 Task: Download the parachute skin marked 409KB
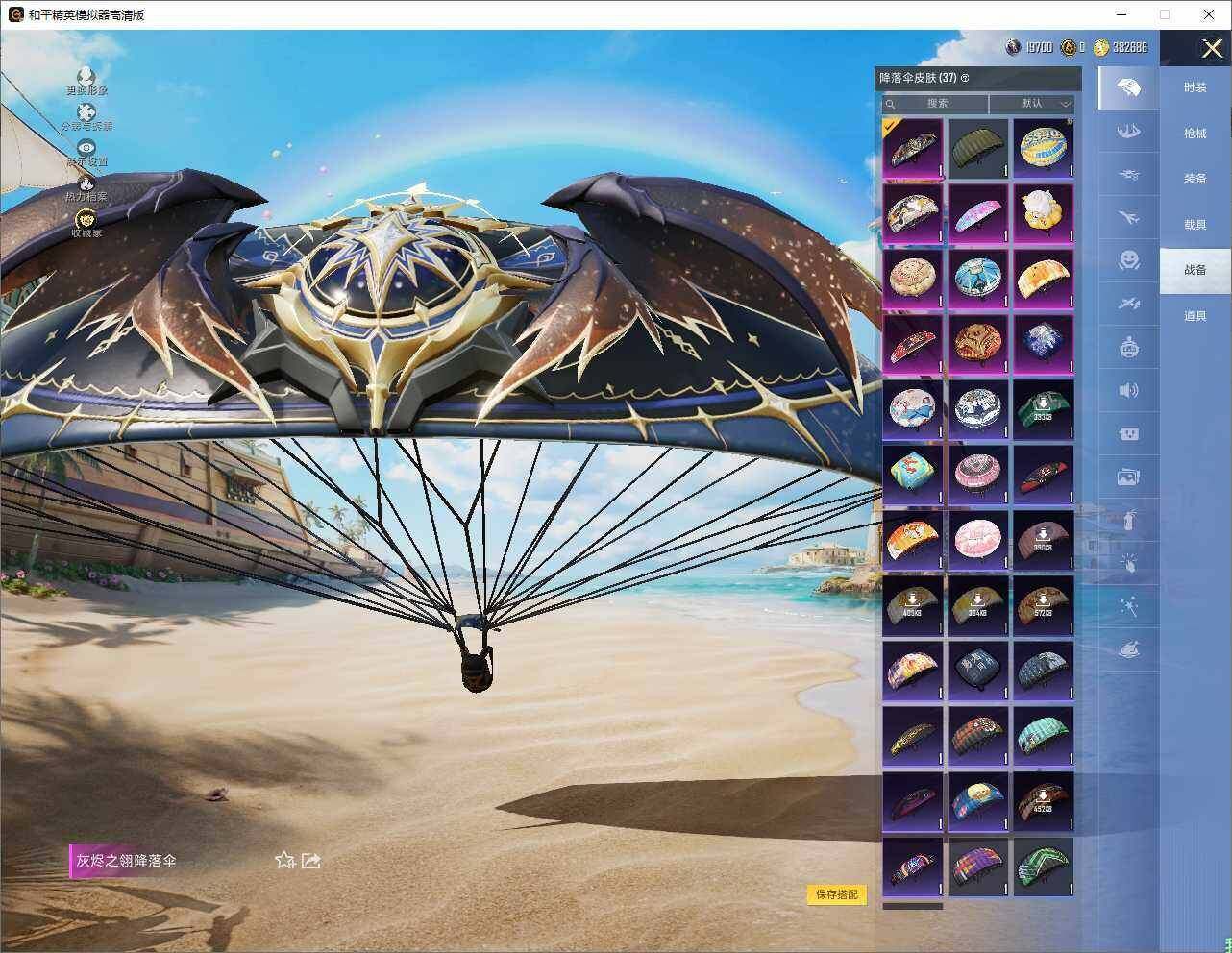click(x=913, y=605)
